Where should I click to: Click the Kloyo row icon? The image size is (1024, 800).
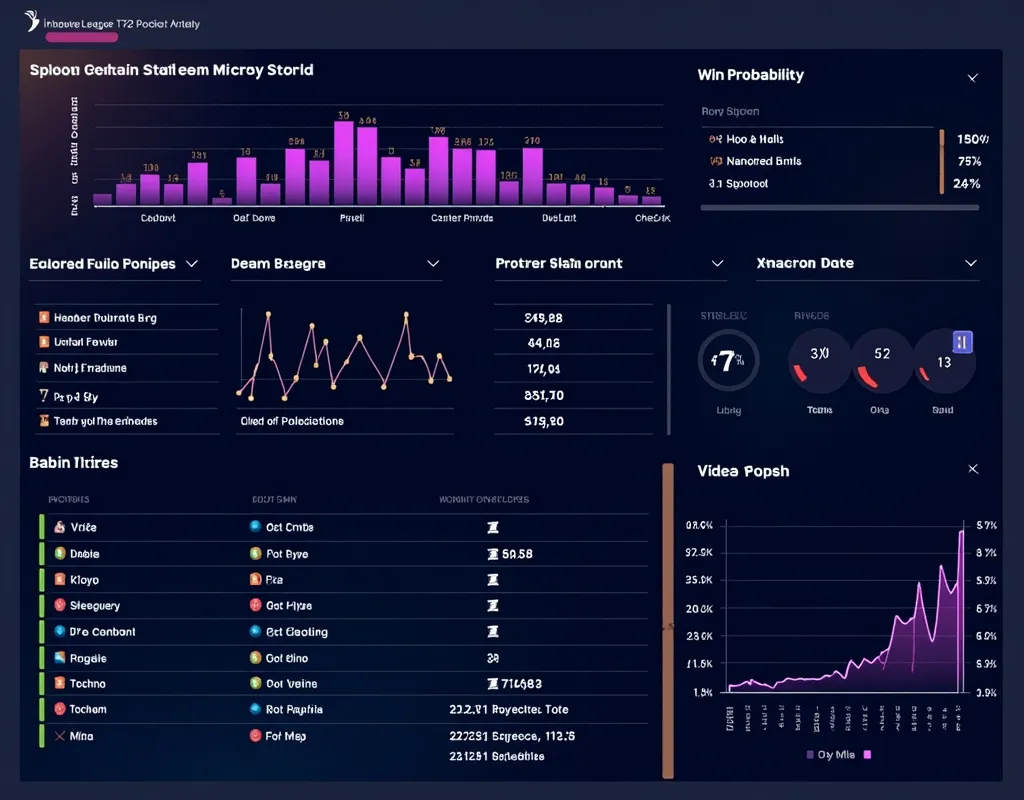pos(59,579)
